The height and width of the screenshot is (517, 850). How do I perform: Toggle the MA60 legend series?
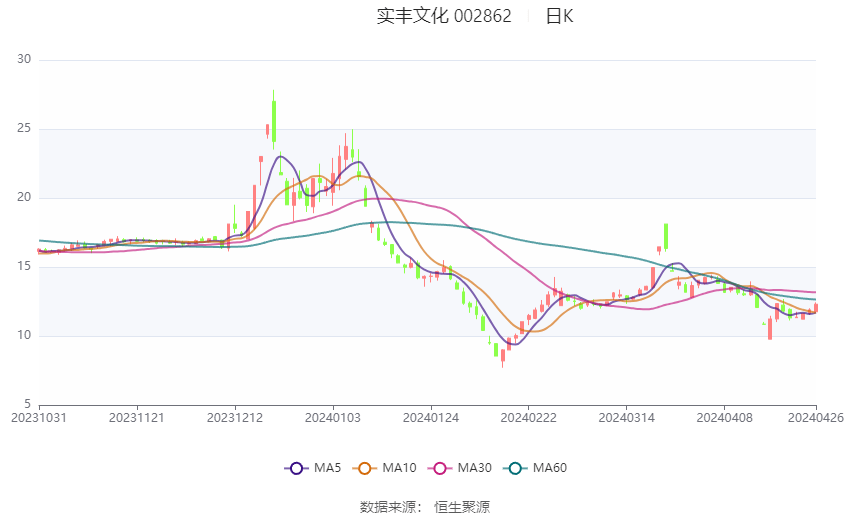[x=535, y=468]
